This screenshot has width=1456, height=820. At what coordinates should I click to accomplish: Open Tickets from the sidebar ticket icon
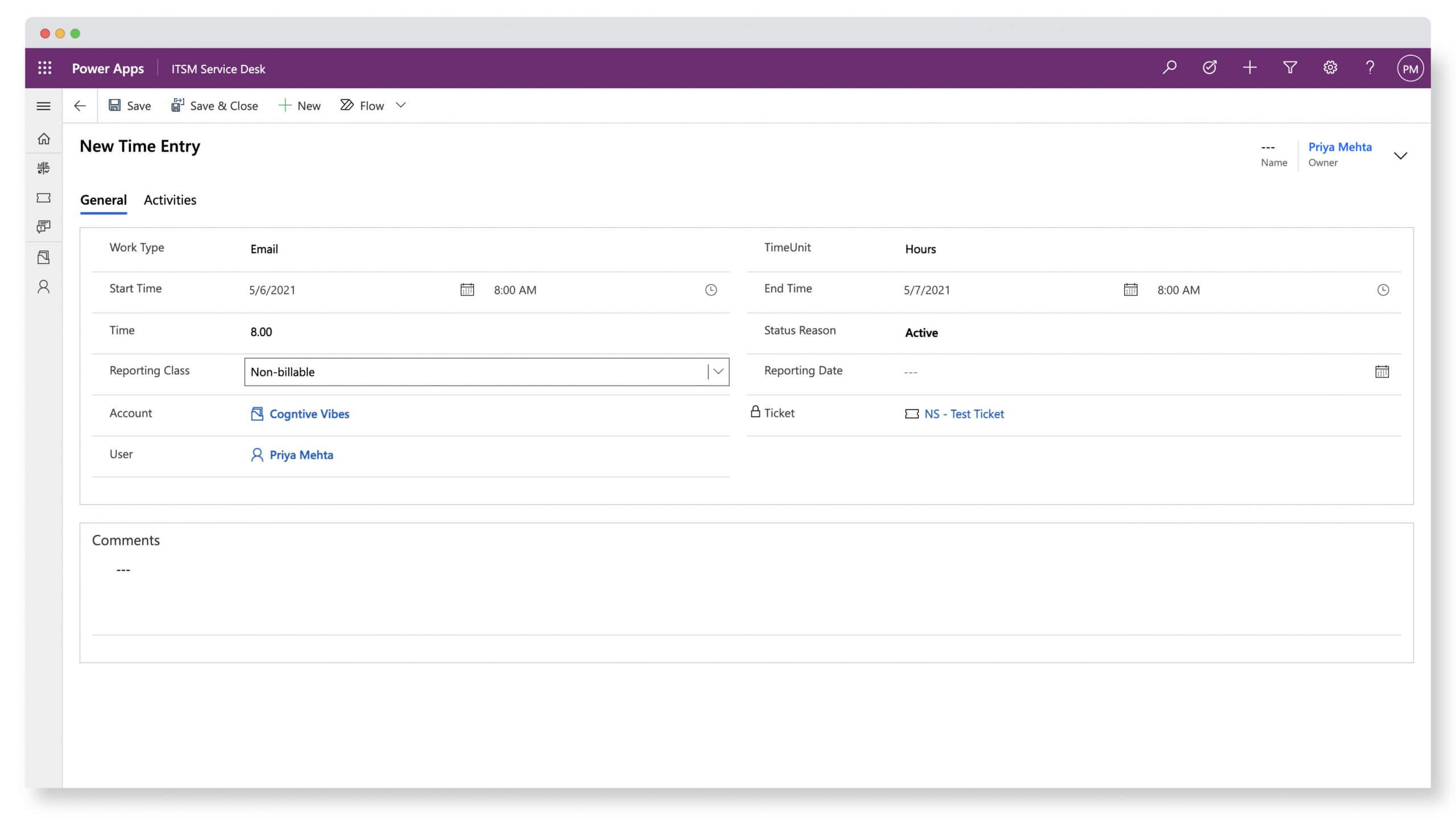pyautogui.click(x=44, y=197)
